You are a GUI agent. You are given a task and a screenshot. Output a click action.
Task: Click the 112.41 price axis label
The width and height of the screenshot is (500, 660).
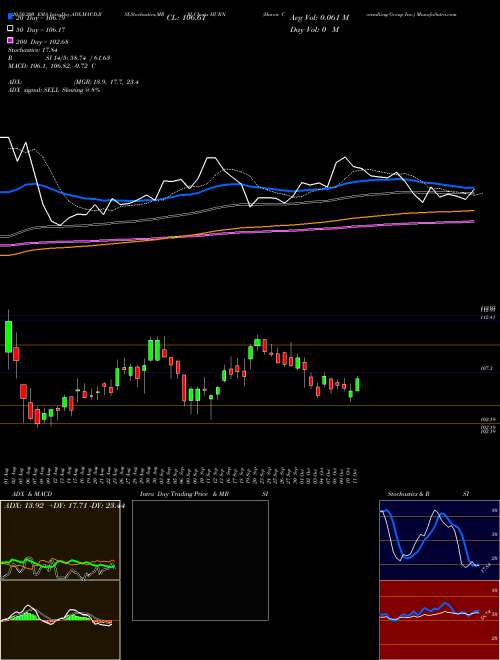[x=487, y=317]
